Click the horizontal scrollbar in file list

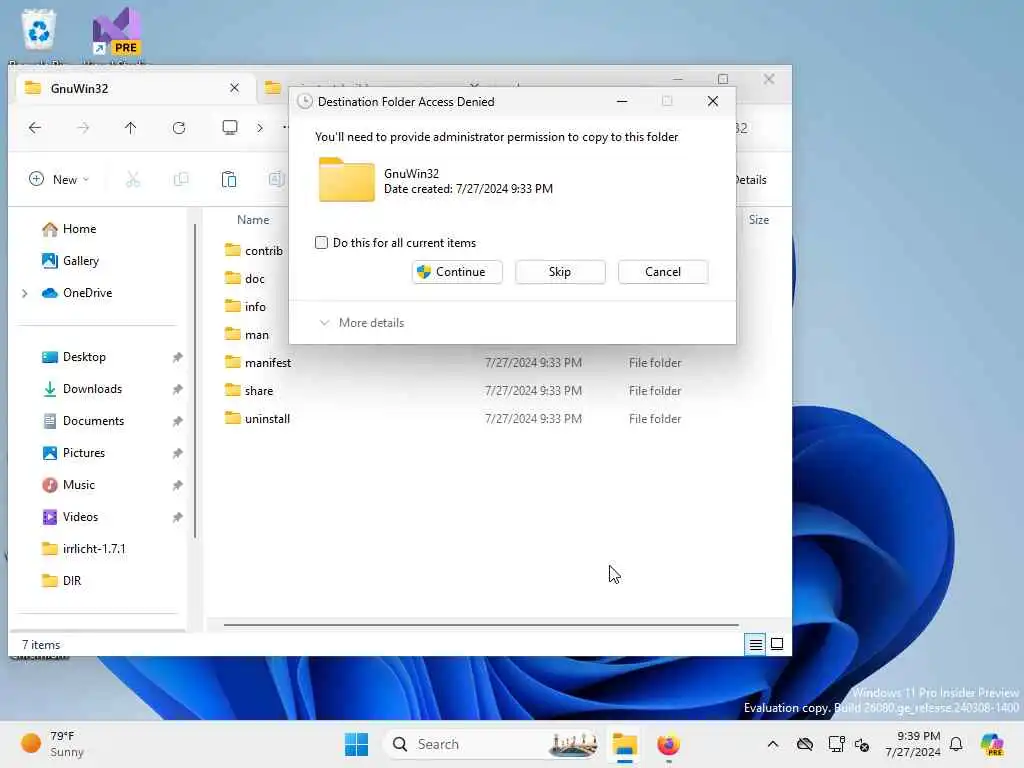(x=481, y=625)
